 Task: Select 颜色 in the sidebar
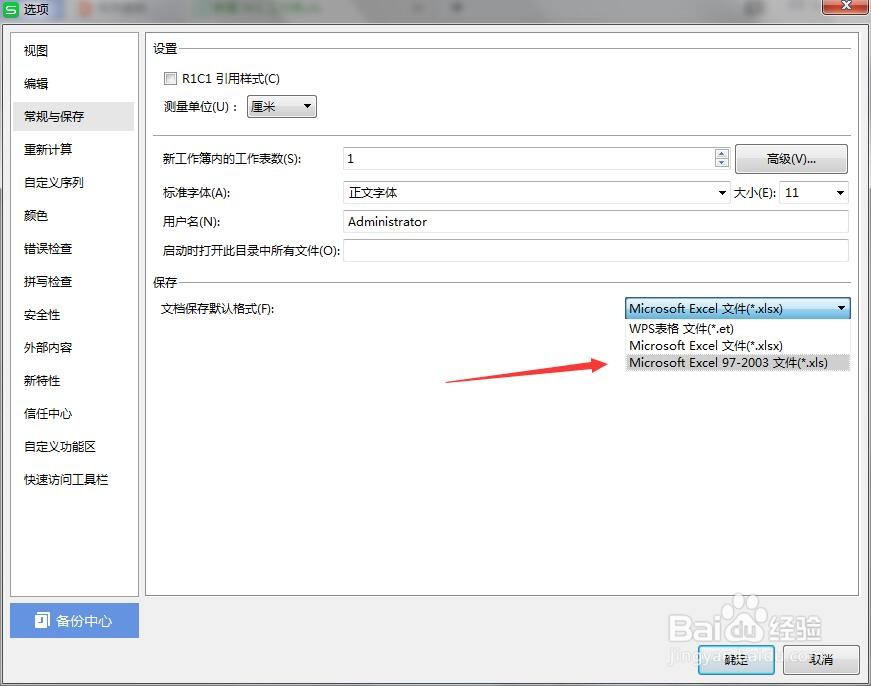pos(73,216)
